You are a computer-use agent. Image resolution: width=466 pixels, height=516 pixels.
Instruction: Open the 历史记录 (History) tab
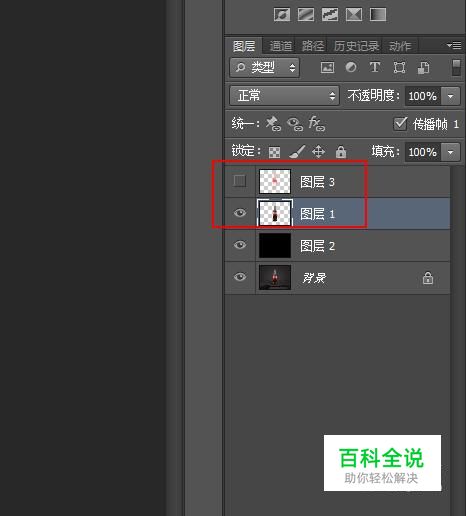click(x=356, y=46)
